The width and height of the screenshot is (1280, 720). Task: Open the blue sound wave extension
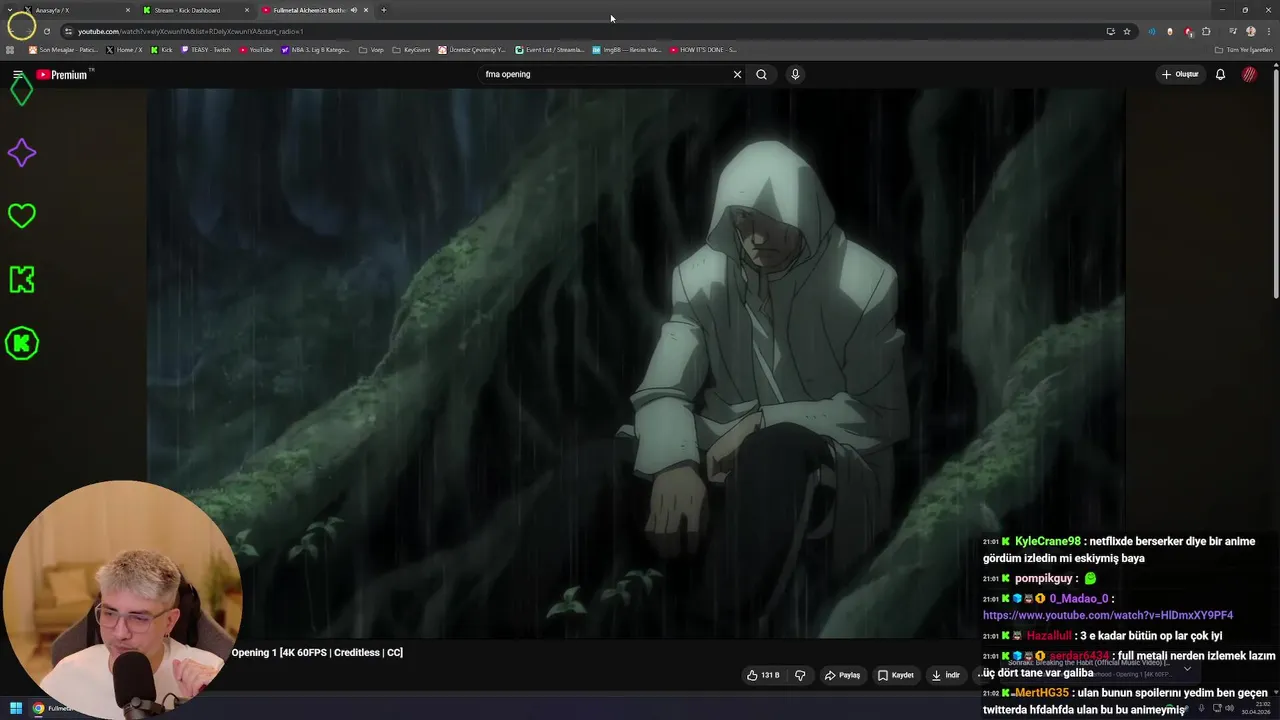(x=1152, y=31)
